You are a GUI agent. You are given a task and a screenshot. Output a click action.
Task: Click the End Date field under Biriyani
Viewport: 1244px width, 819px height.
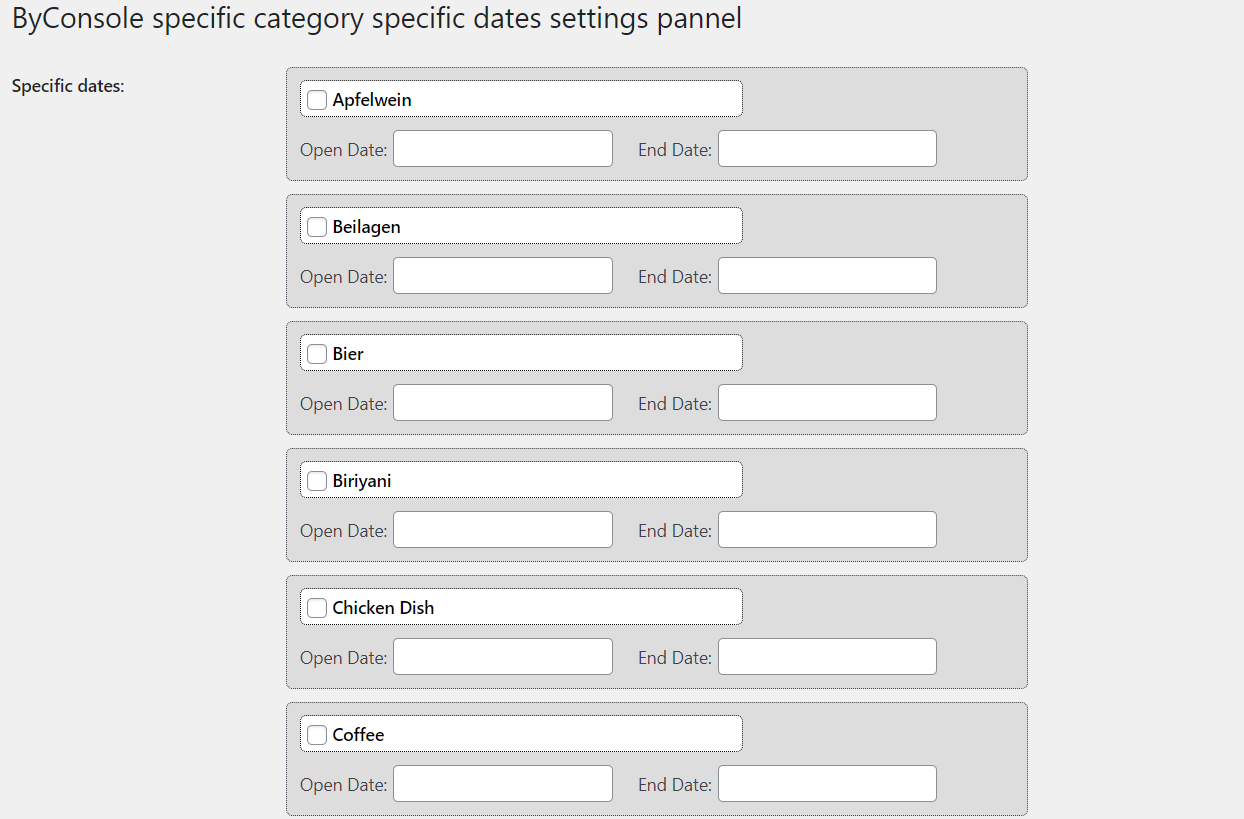coord(827,529)
